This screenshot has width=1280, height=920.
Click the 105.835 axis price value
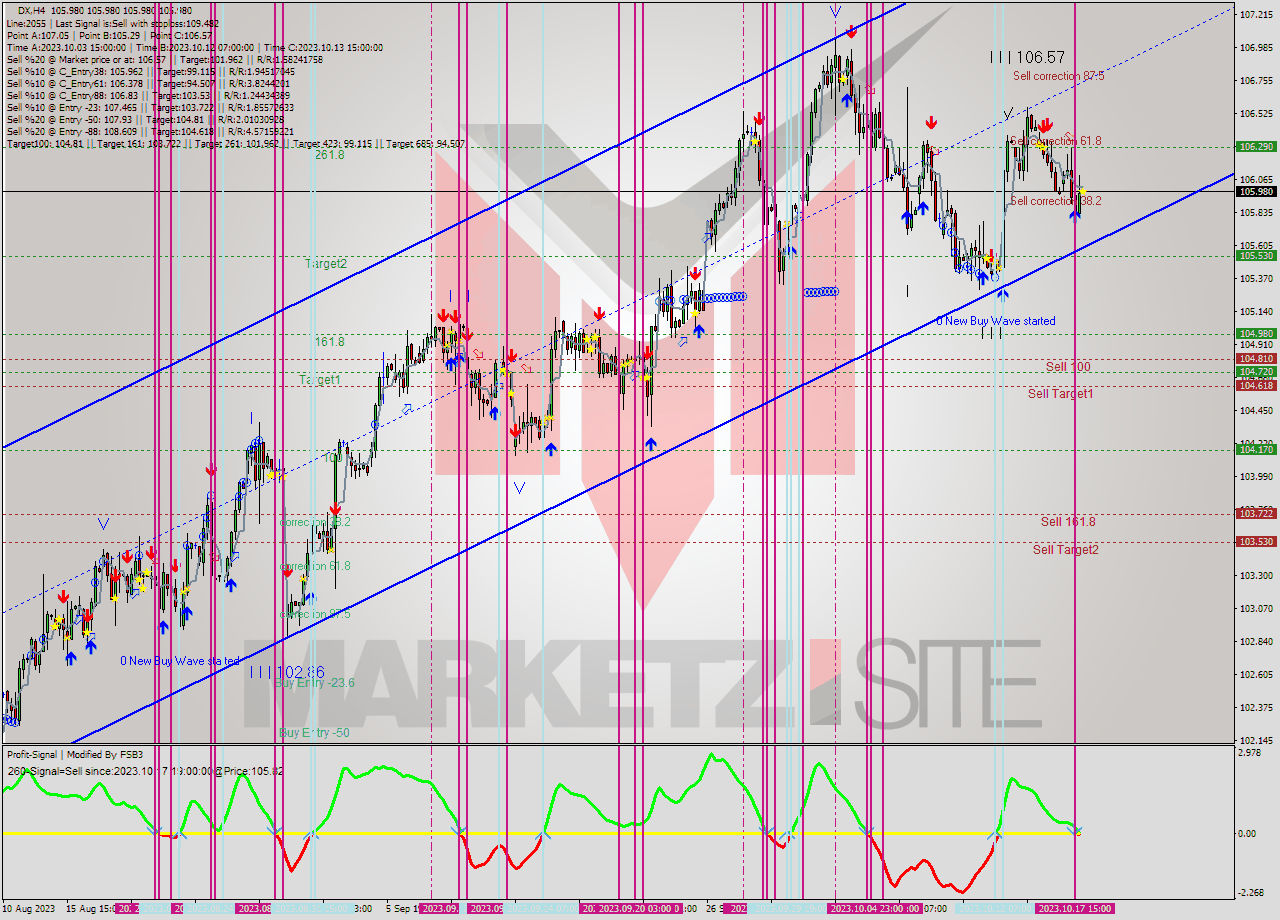click(x=1254, y=213)
